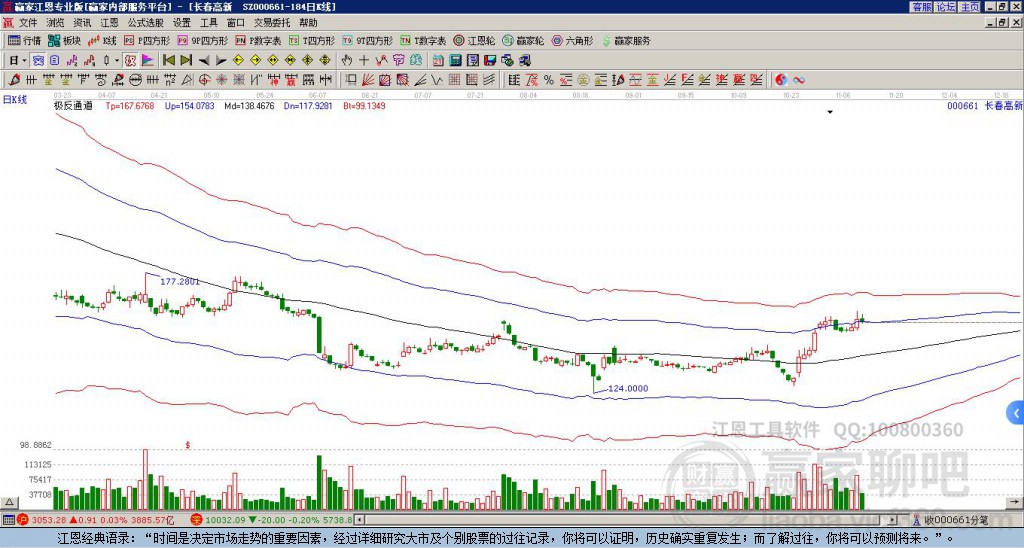Open the 窗口 menu

point(236,23)
